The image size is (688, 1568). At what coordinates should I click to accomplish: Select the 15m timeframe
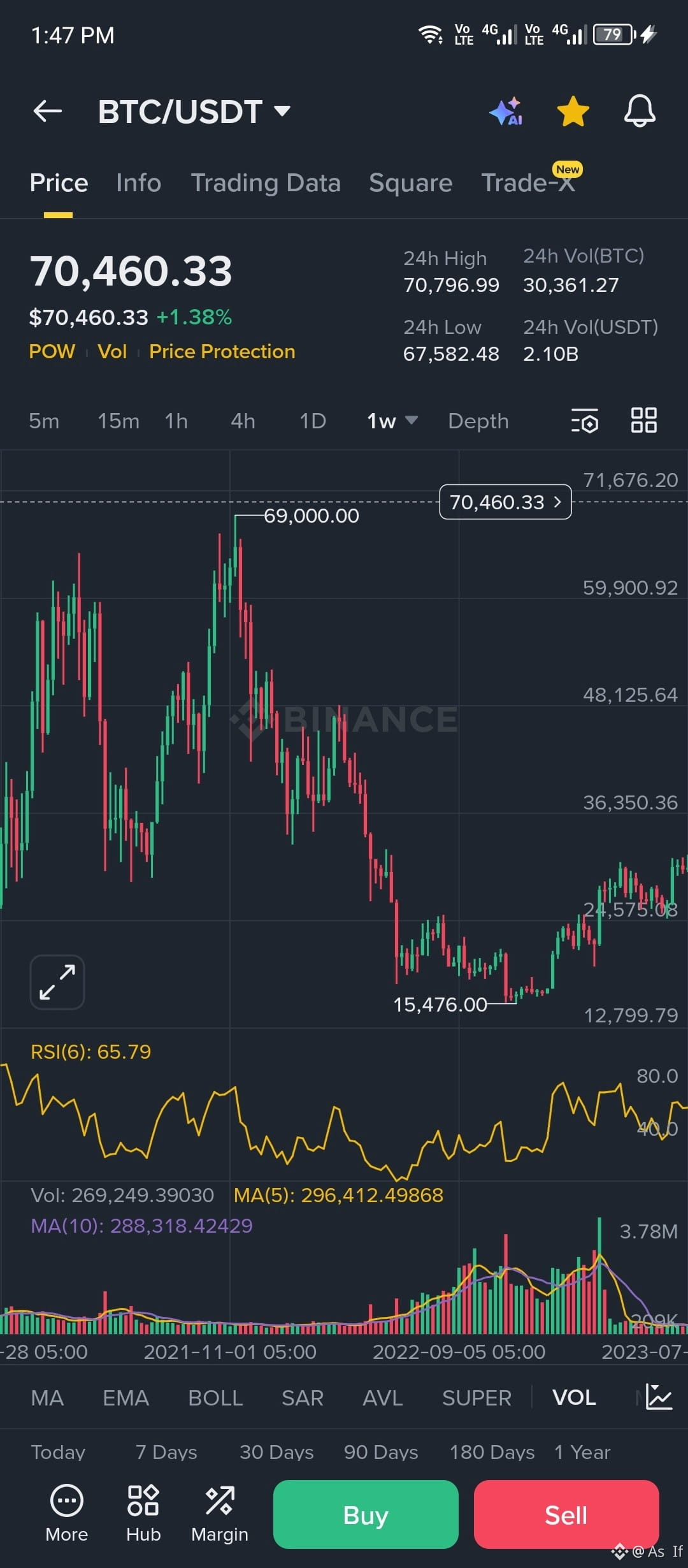point(118,421)
